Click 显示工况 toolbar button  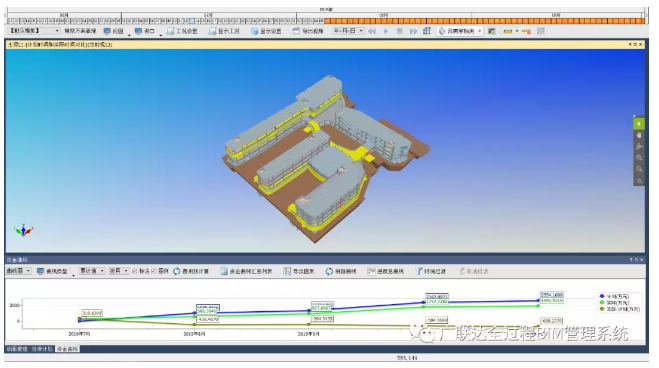pyautogui.click(x=224, y=31)
